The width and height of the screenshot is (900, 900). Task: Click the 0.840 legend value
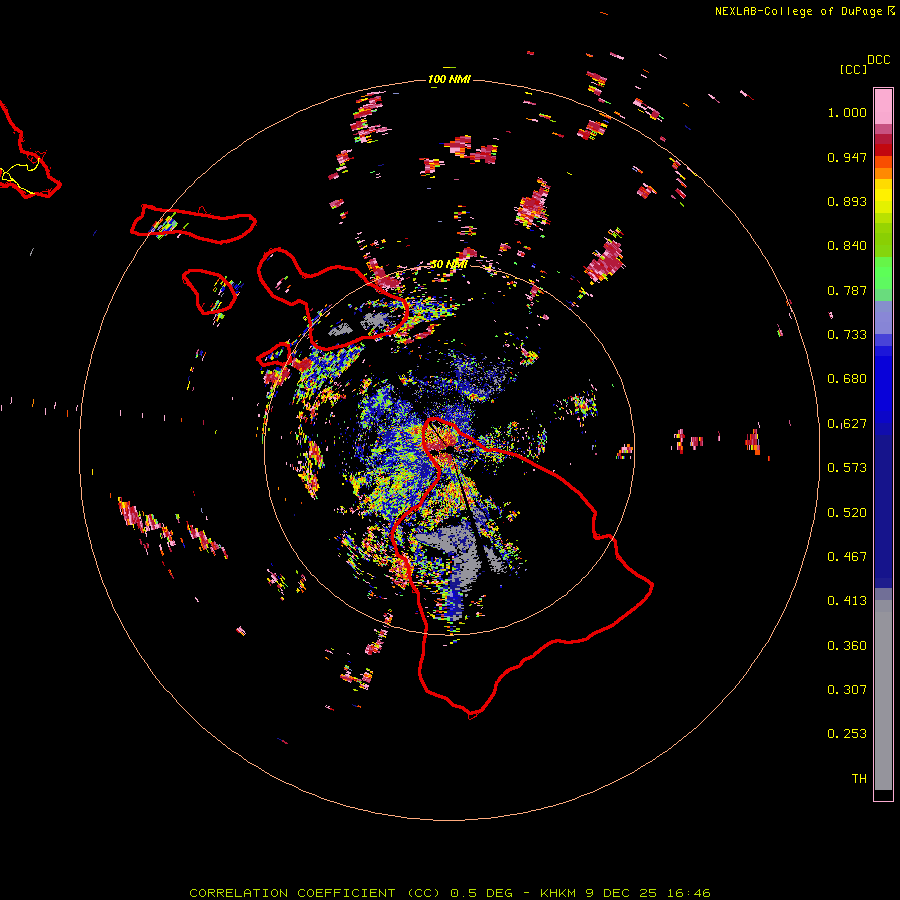coord(847,246)
